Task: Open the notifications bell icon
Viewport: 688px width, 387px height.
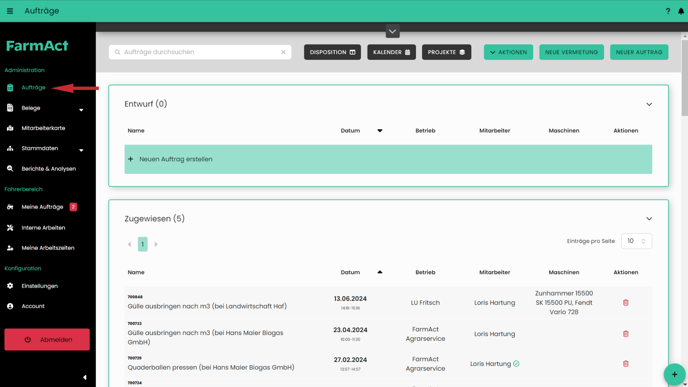Action: (681, 11)
